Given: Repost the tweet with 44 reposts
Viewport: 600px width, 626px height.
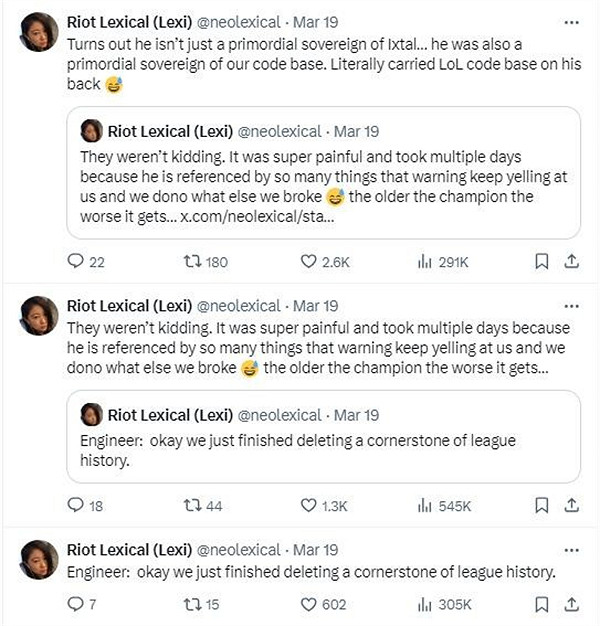Looking at the screenshot, I should coord(192,506).
